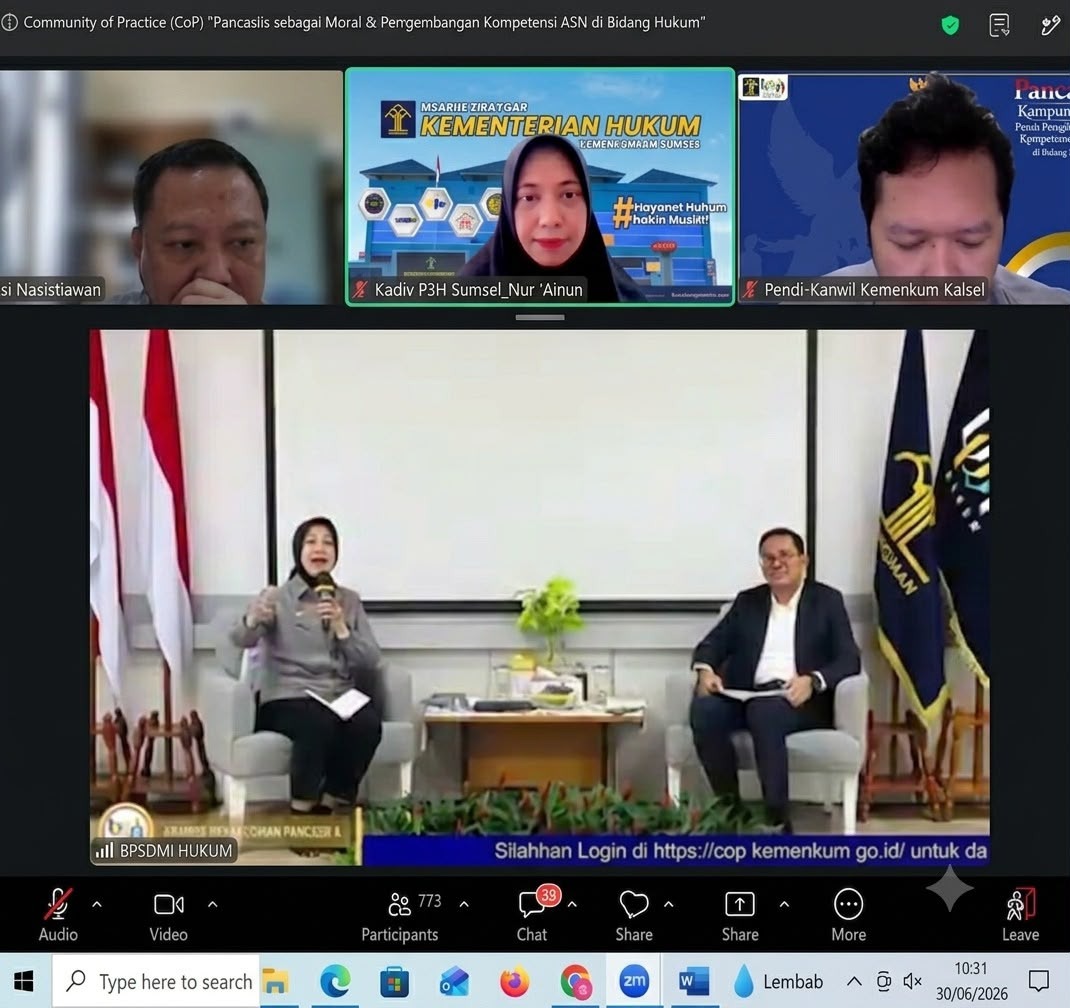This screenshot has height=1008, width=1070.
Task: Click the Type here to search box
Action: [x=157, y=981]
